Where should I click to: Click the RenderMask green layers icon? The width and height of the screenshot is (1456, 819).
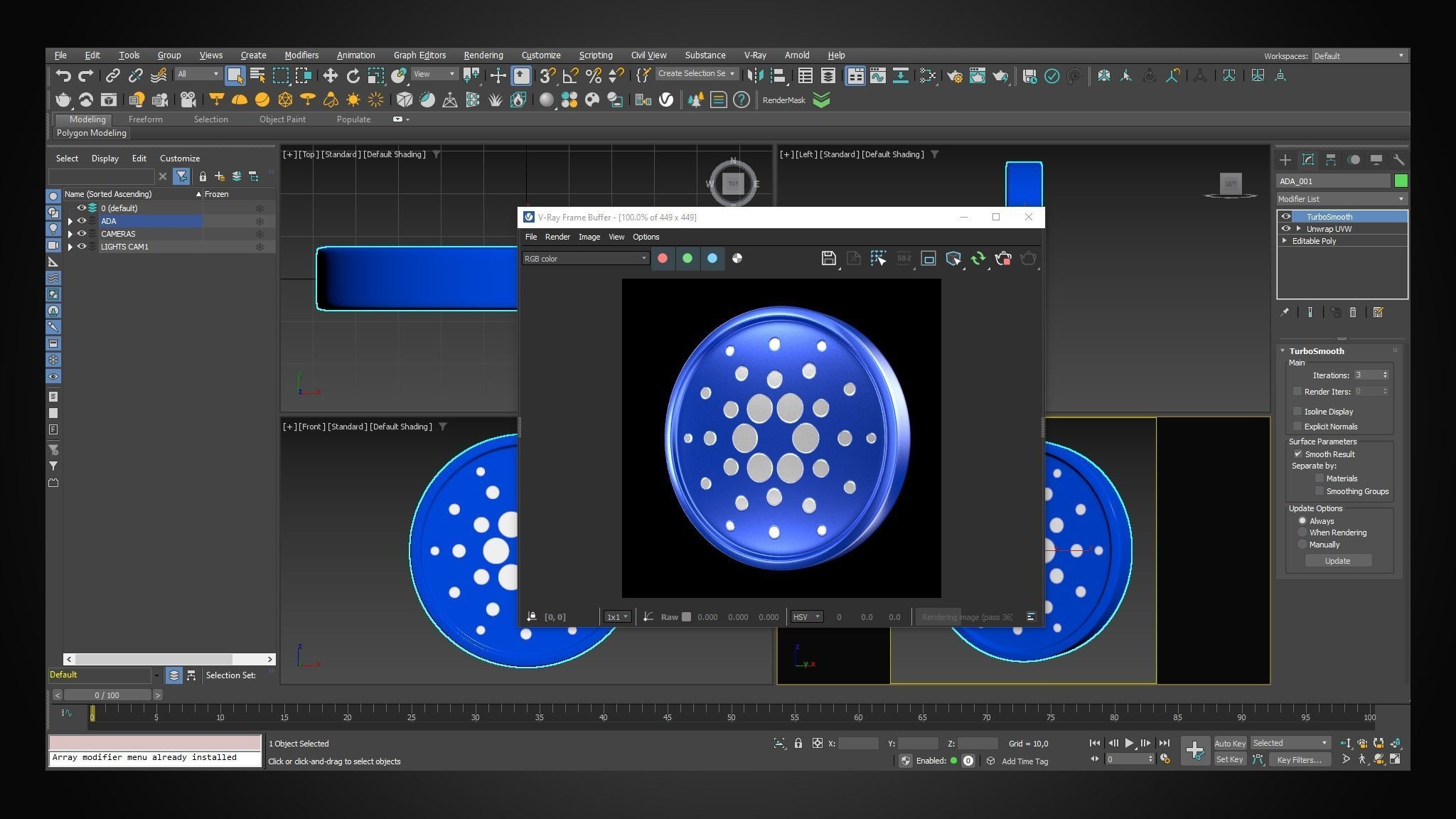click(x=821, y=100)
